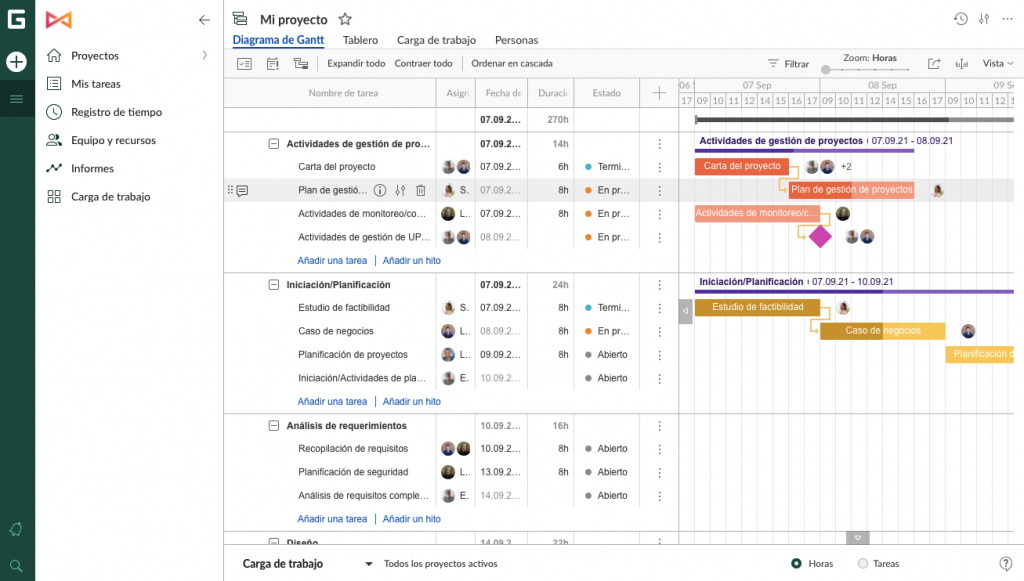Add a milestone with Añadir un hito link
This screenshot has height=581, width=1024.
coord(411,260)
